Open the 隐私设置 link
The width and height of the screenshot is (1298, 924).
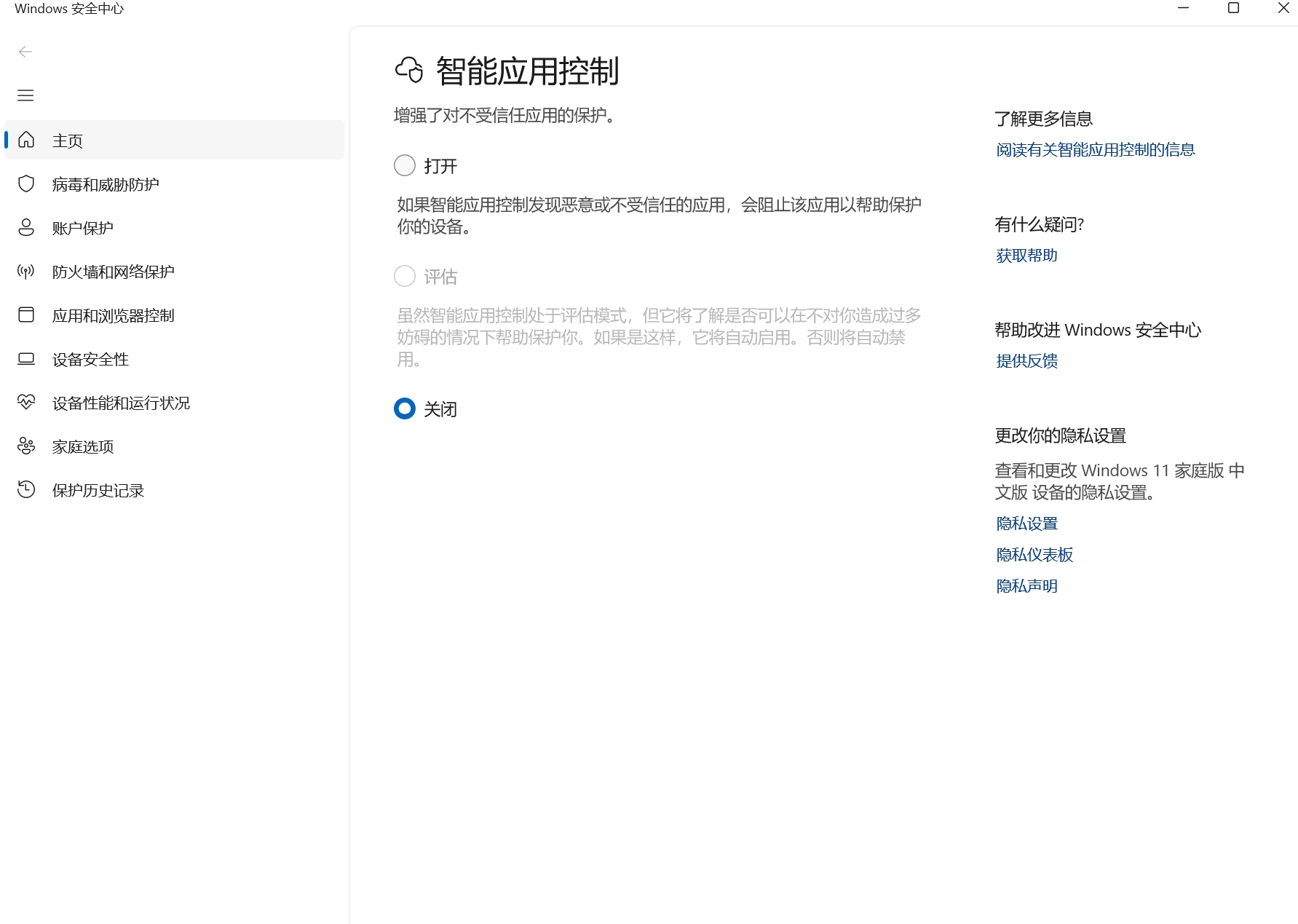click(1026, 523)
